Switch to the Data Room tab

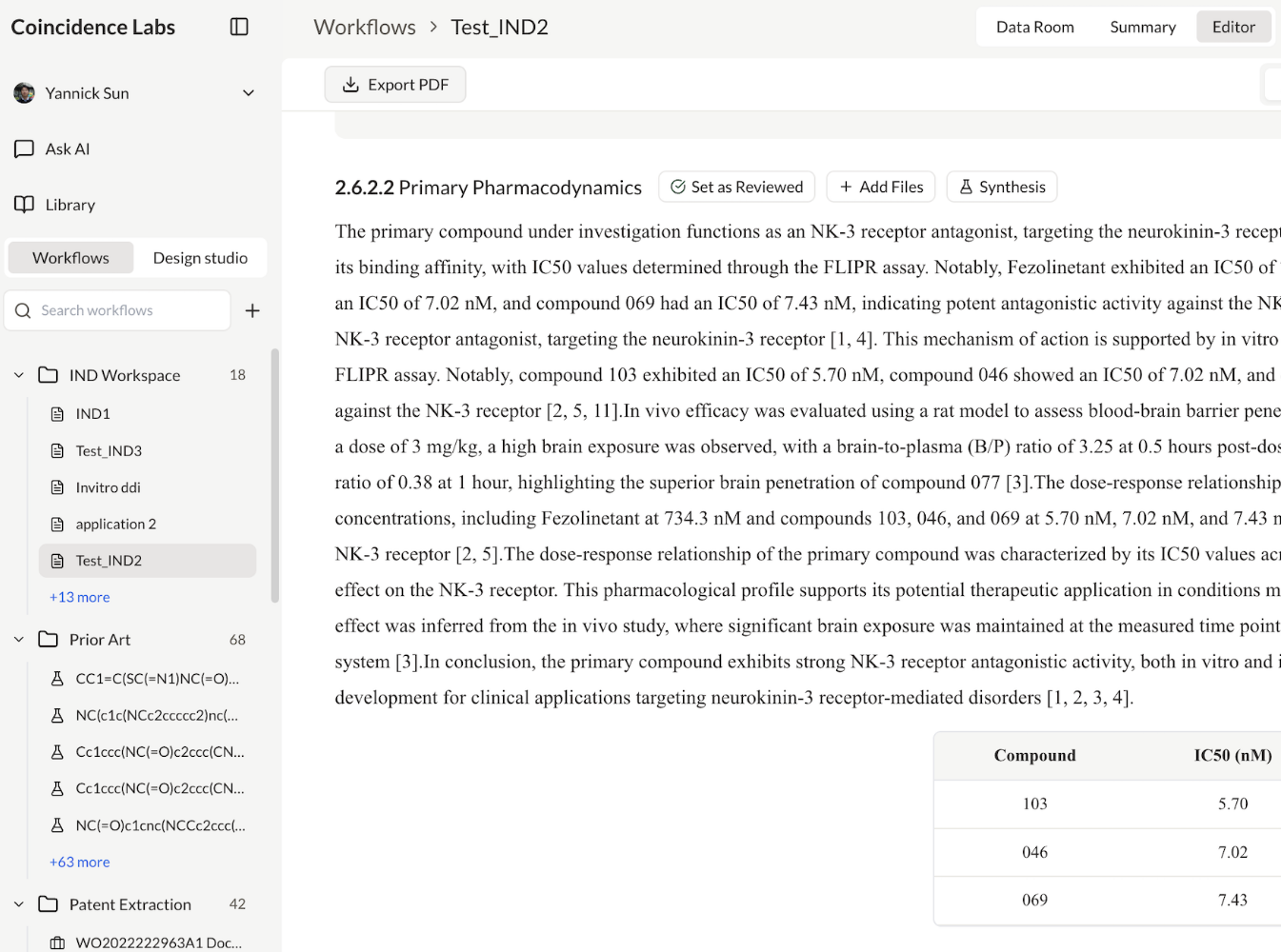[1035, 27]
